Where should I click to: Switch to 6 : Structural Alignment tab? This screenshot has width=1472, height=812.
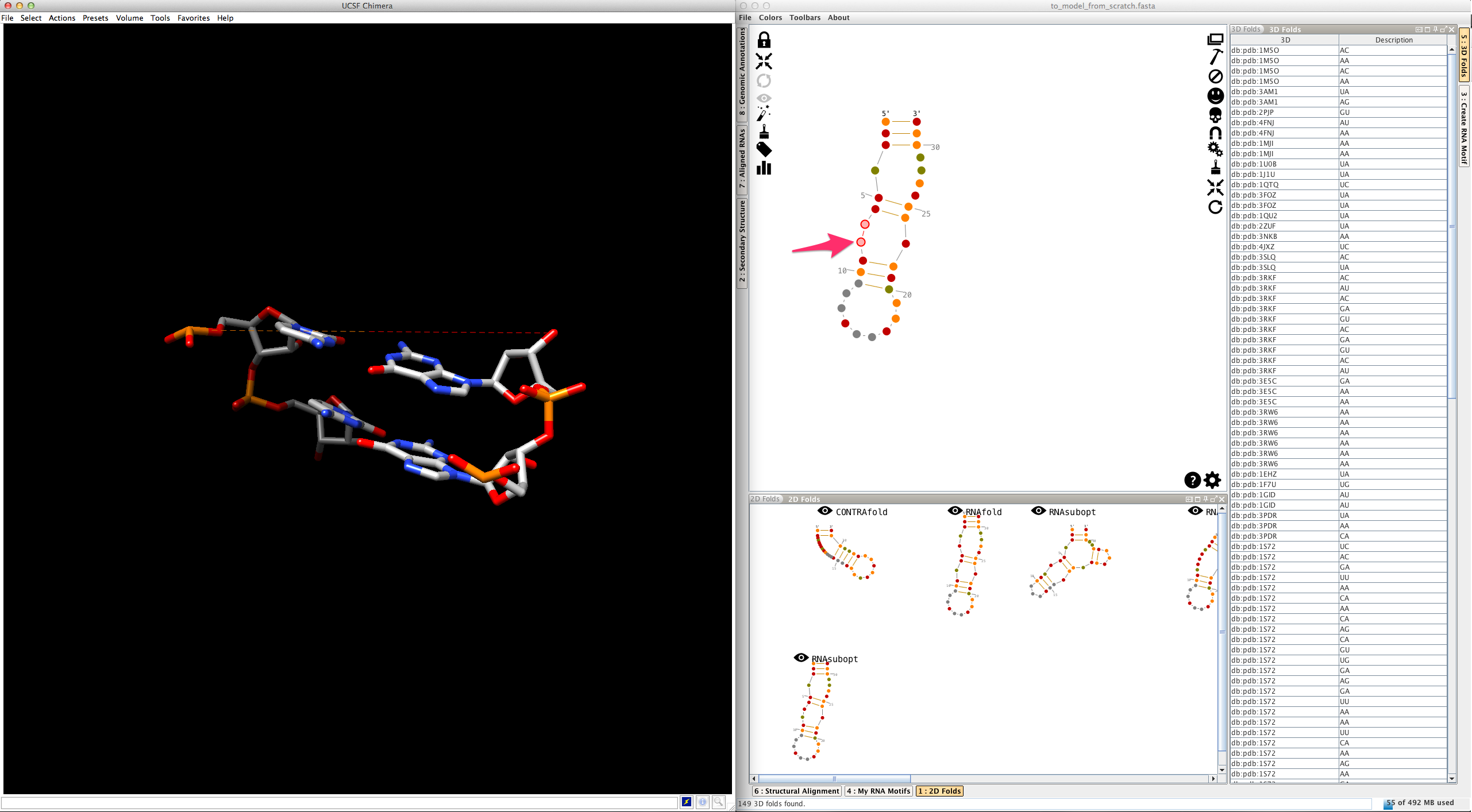click(797, 791)
